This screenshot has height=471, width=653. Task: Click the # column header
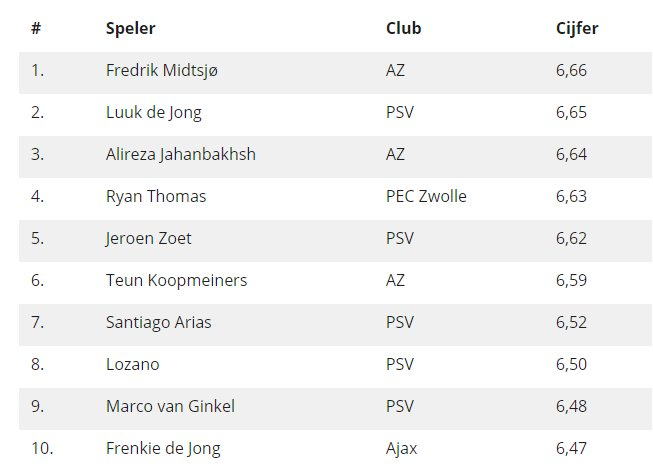(36, 28)
